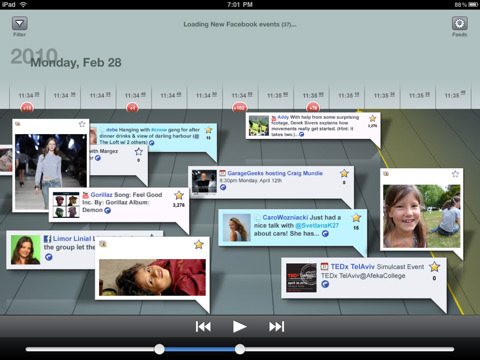Open the Gorillaz song title link
The image size is (480, 360).
tap(101, 195)
